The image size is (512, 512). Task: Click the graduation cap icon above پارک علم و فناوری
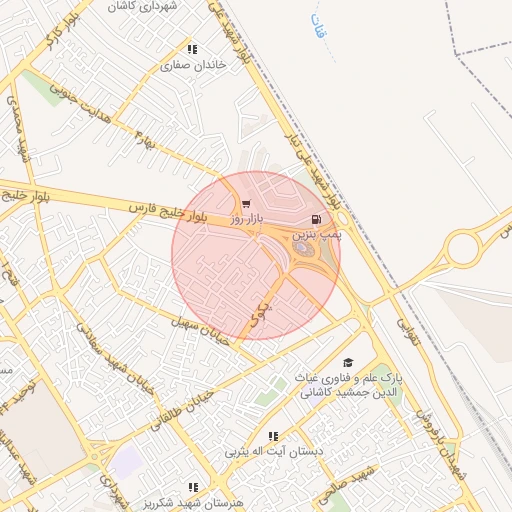pos(348,362)
